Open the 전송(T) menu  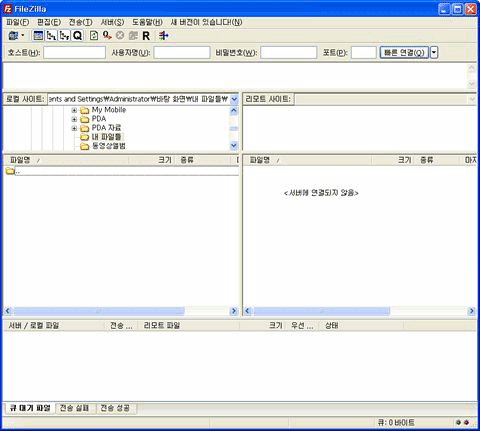tap(81, 22)
